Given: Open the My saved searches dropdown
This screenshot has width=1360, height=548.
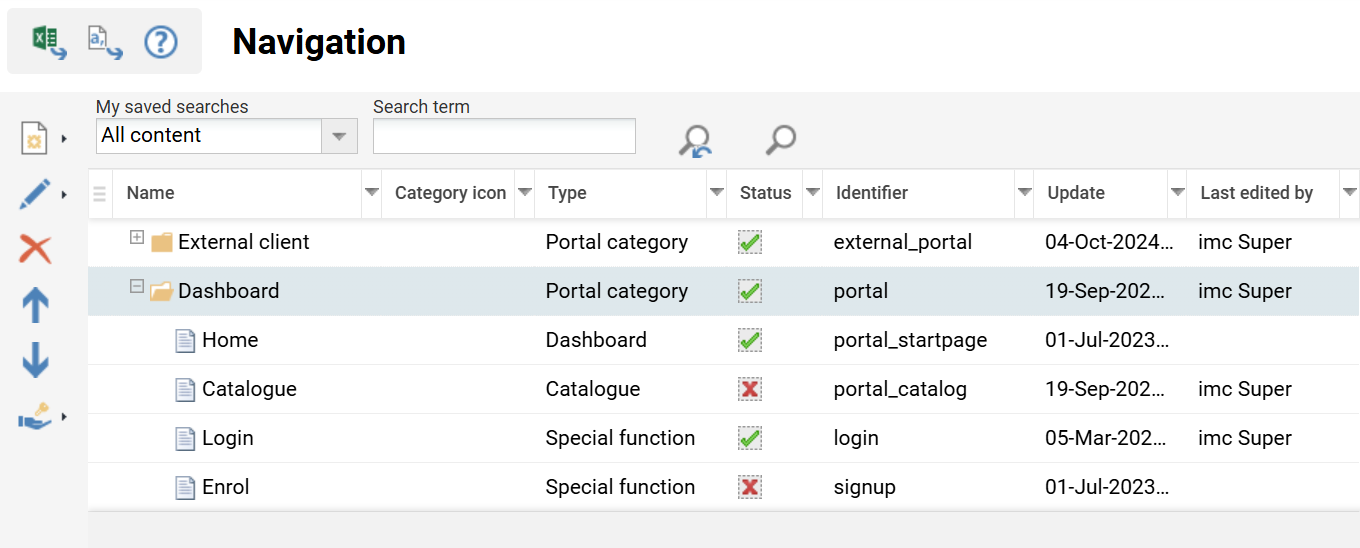Looking at the screenshot, I should [x=339, y=136].
